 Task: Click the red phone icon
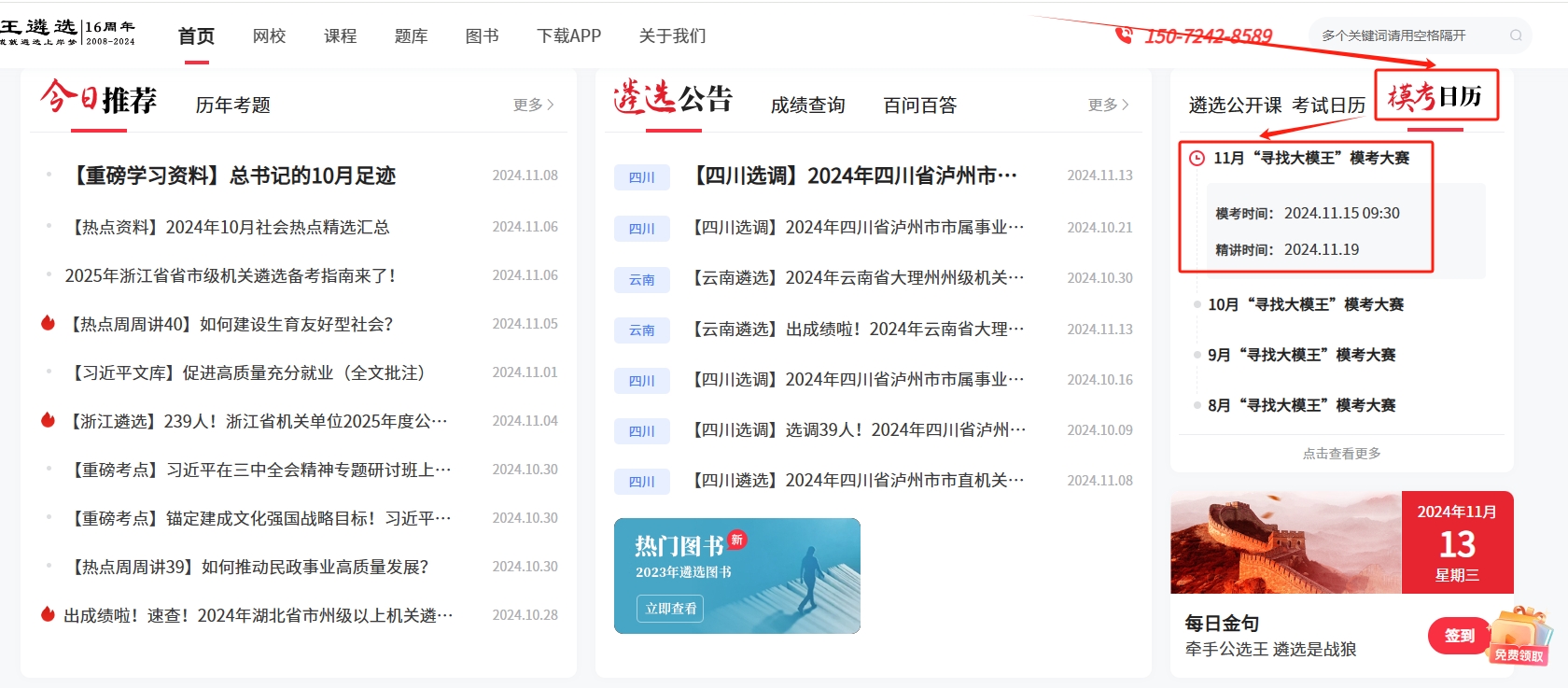pos(1124,35)
